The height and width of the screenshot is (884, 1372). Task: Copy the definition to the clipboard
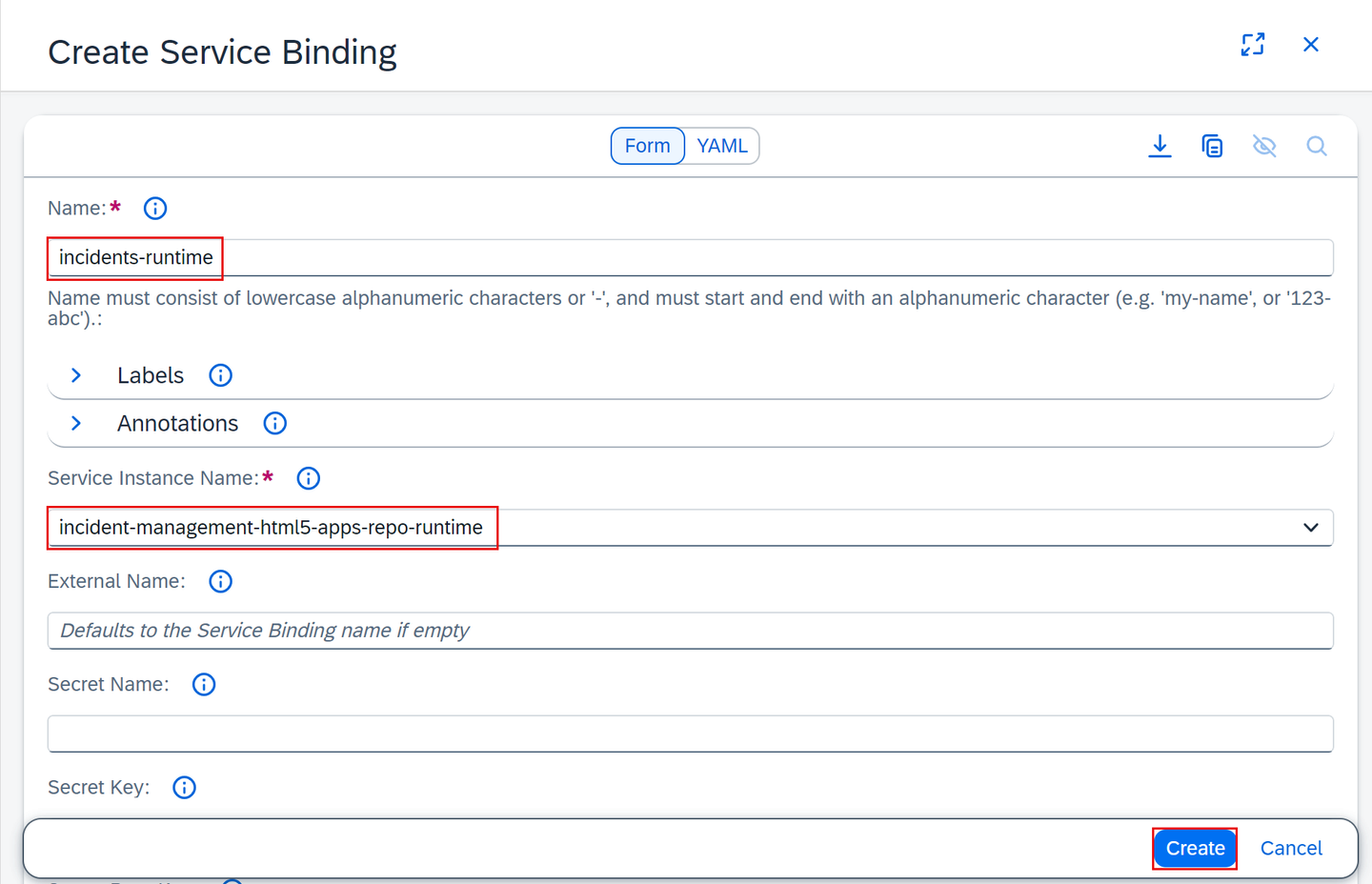point(1212,146)
